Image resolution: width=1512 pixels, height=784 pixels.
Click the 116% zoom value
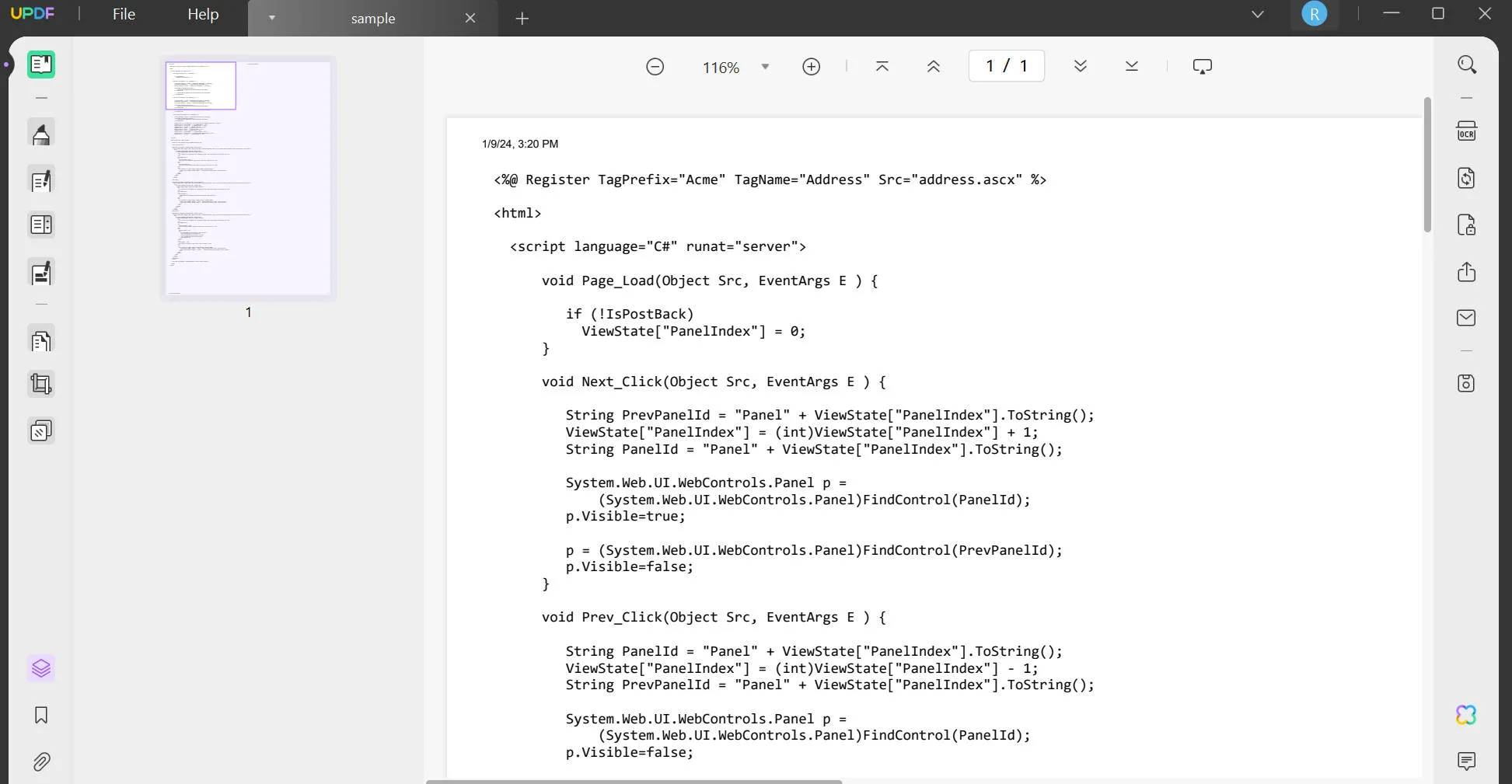(x=721, y=68)
